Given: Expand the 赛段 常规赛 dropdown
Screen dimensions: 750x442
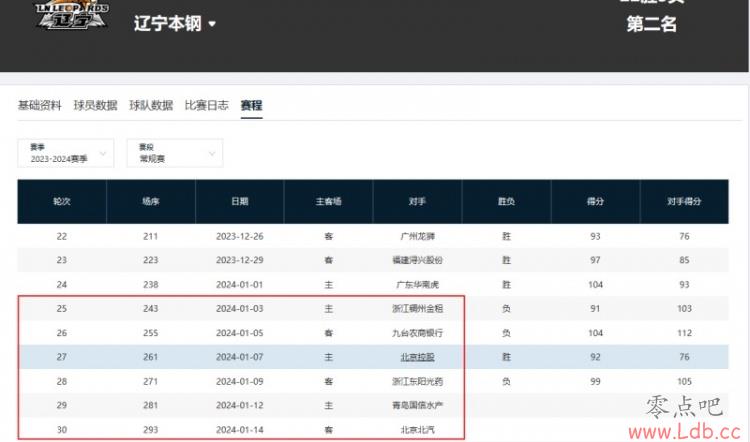Looking at the screenshot, I should tap(175, 153).
